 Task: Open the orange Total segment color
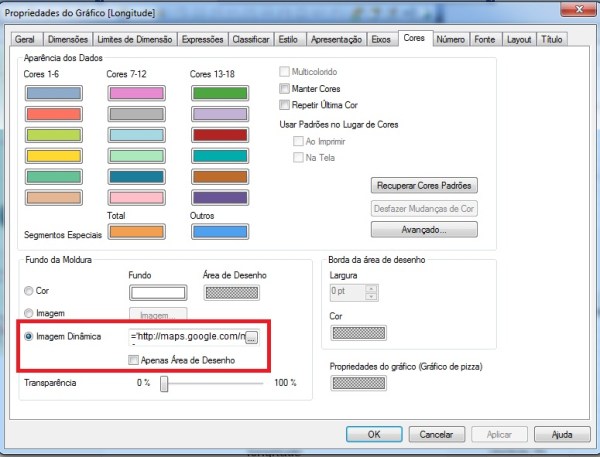click(135, 232)
